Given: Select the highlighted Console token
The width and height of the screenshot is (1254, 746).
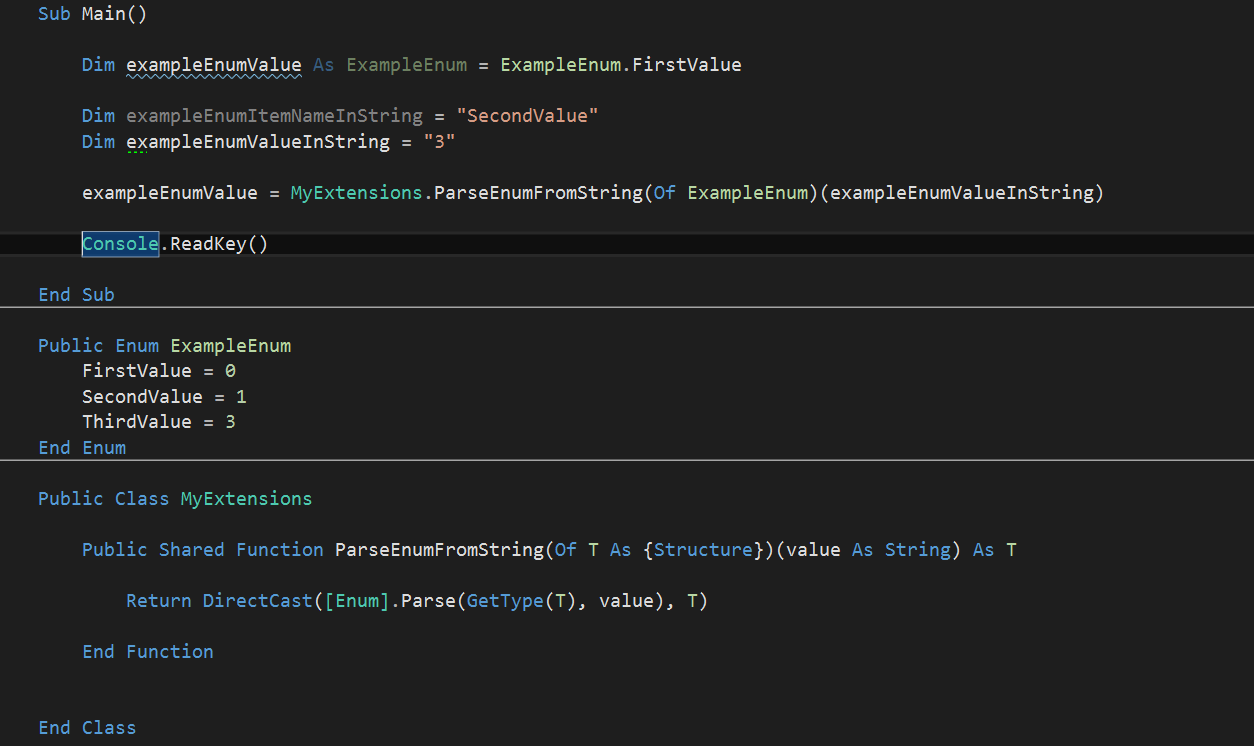Looking at the screenshot, I should click(119, 243).
